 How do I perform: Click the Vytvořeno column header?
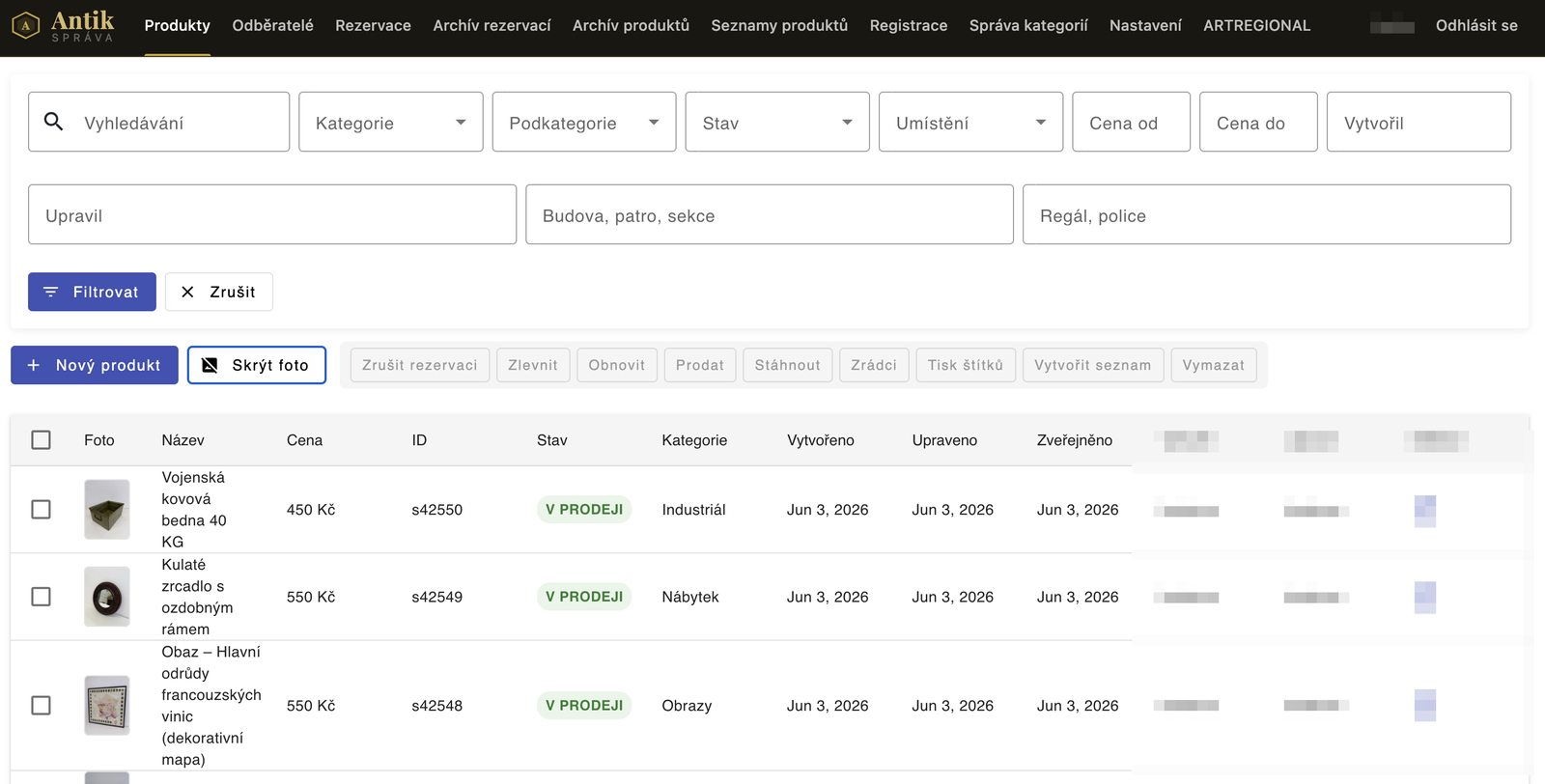click(821, 440)
